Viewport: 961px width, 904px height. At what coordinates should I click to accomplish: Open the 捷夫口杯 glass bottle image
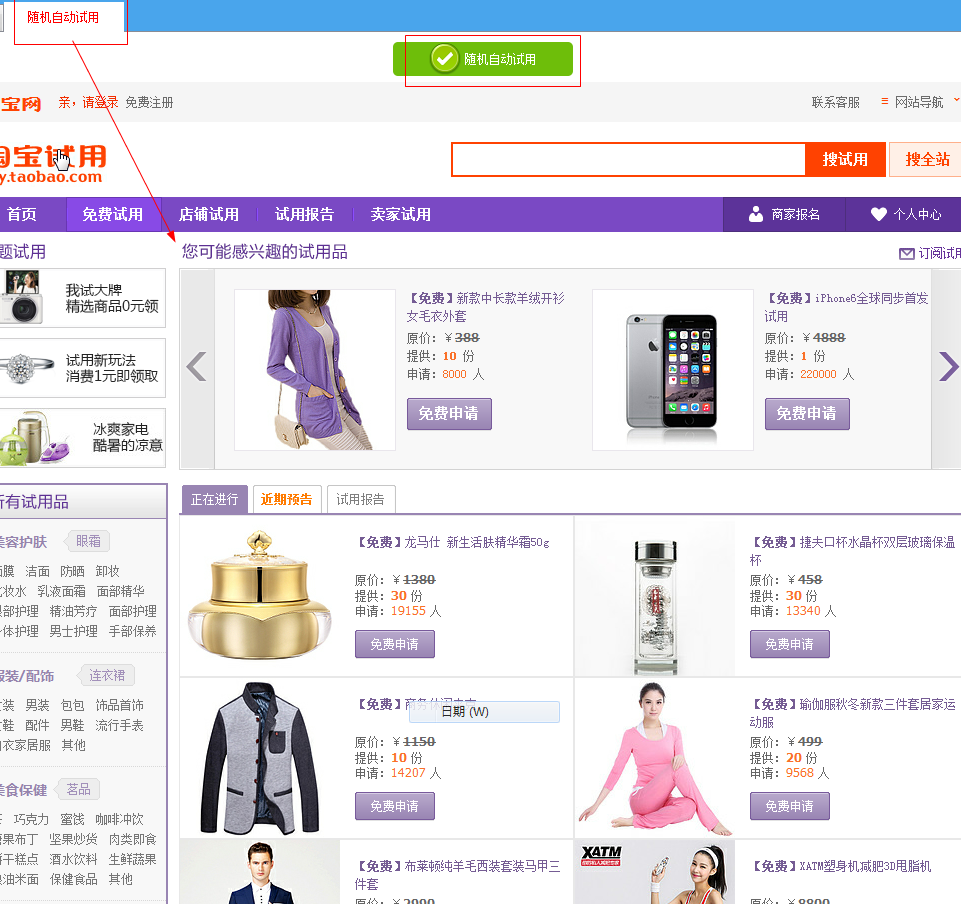(x=655, y=599)
